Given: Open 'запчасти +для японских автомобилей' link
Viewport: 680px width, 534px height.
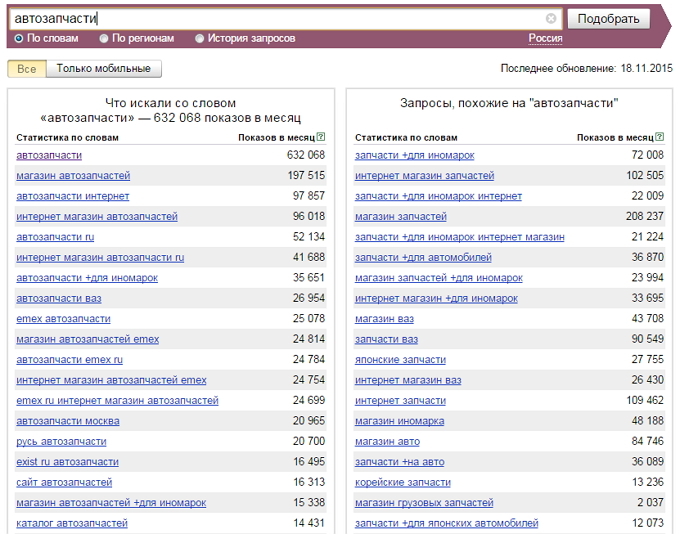Looking at the screenshot, I should (447, 523).
